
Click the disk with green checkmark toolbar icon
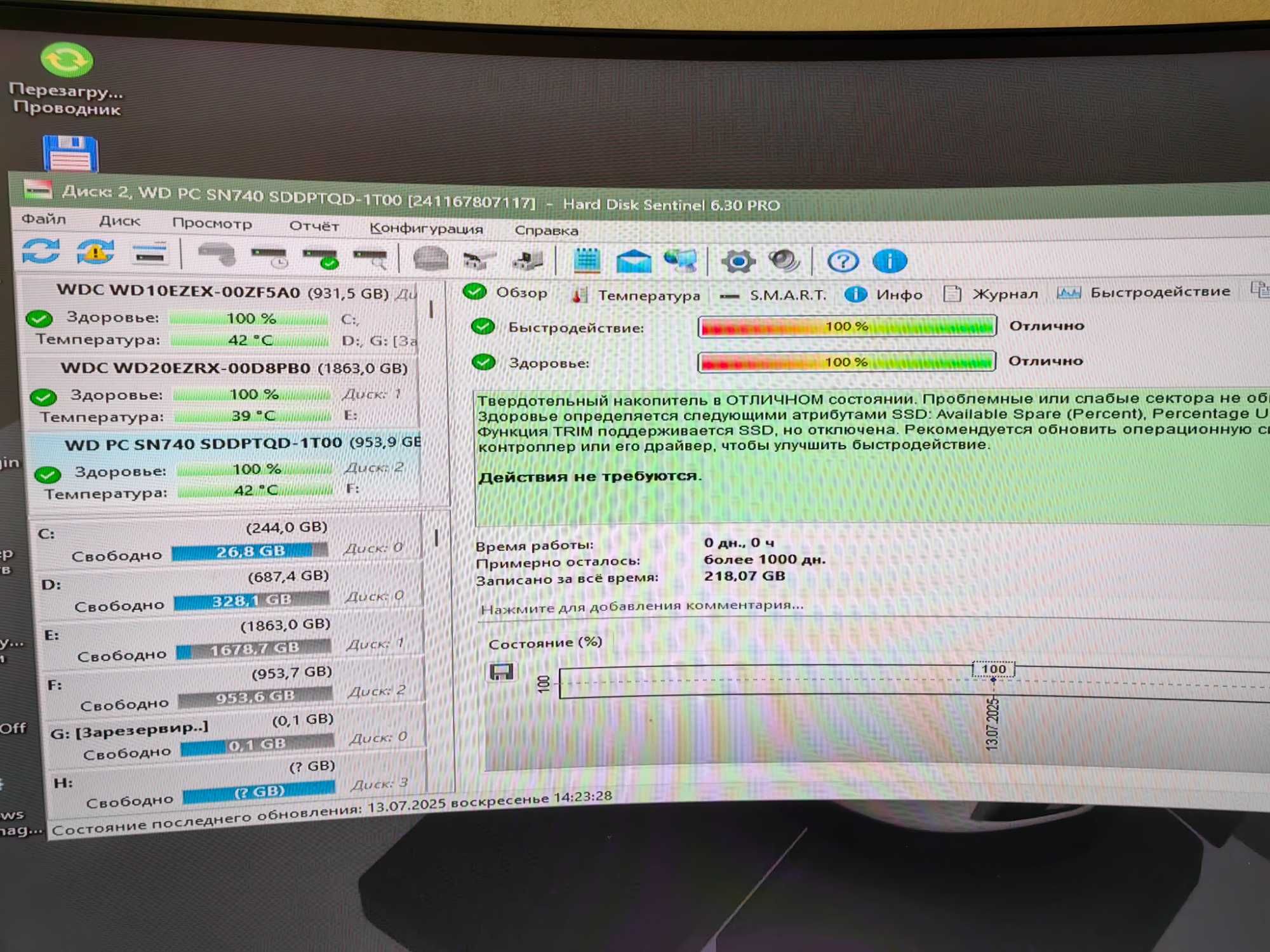[x=321, y=258]
